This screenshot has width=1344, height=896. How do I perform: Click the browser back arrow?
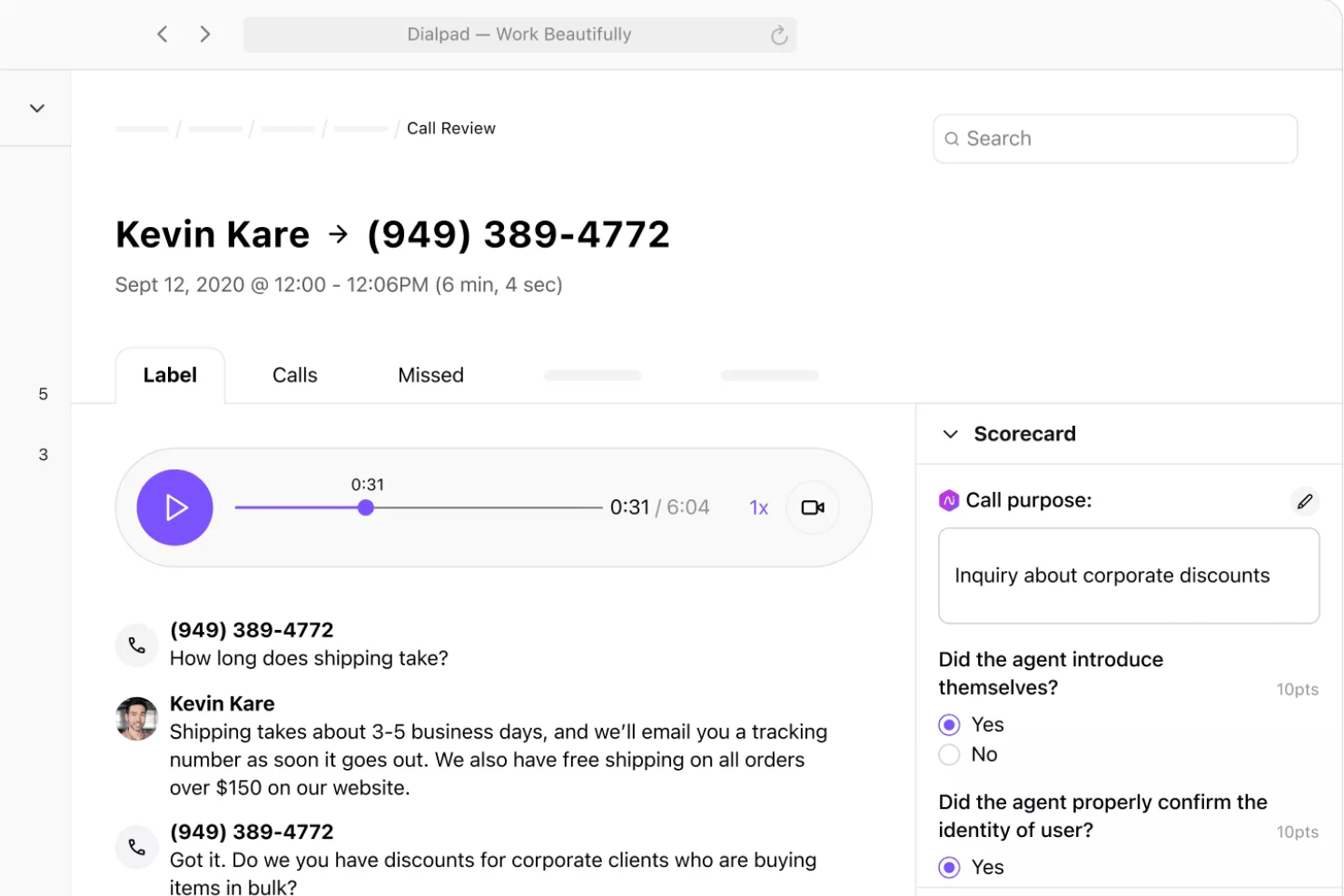pos(163,34)
